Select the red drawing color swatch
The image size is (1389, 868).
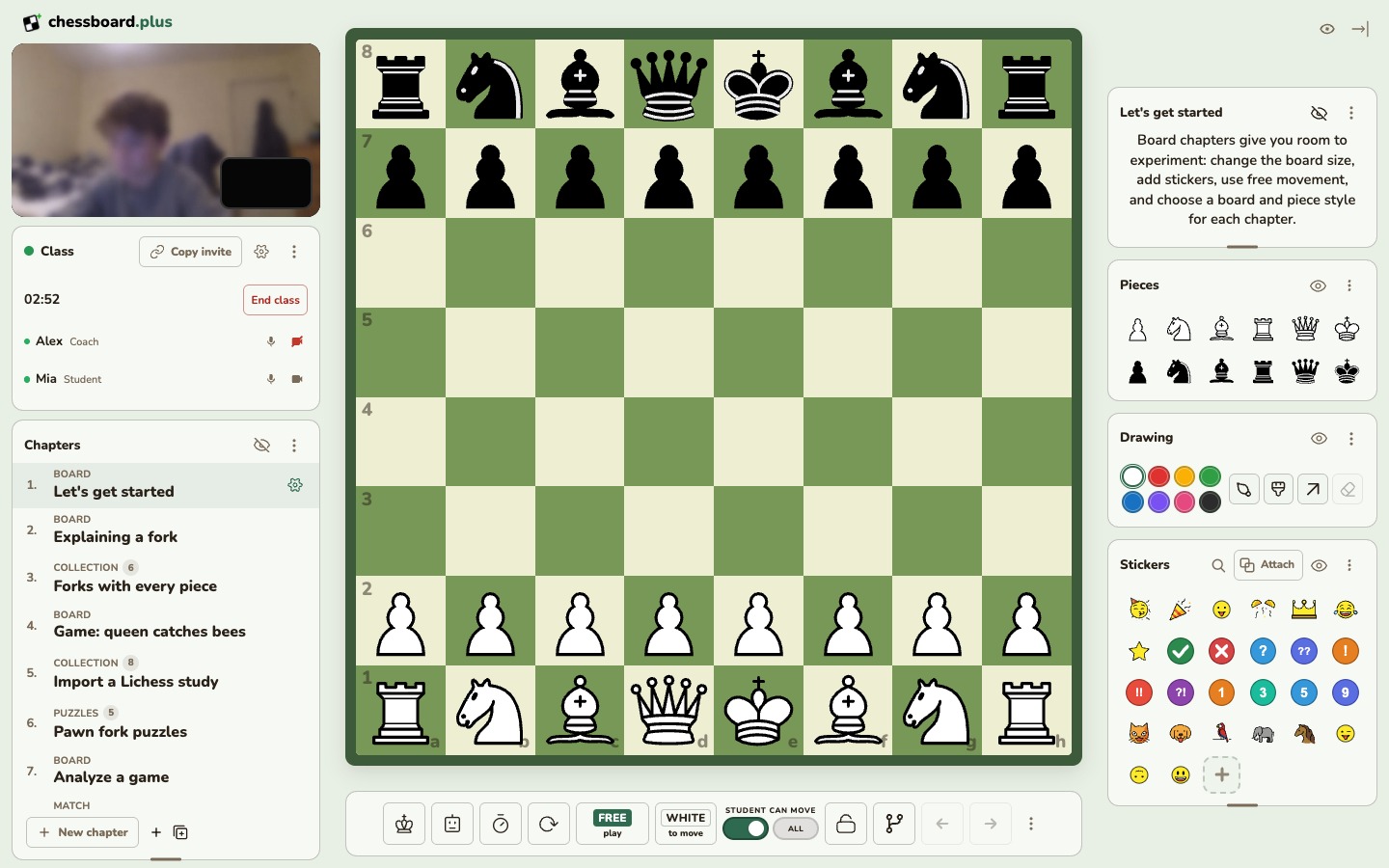1159,476
